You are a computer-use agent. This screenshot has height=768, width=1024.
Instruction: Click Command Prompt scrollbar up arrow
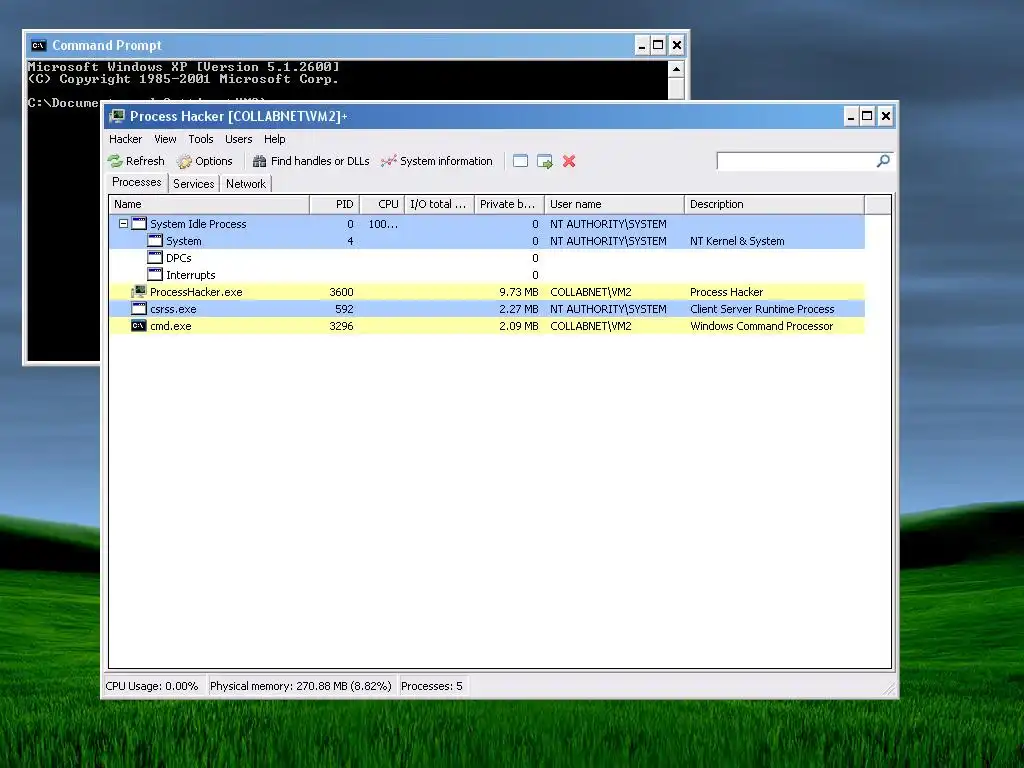(x=676, y=69)
